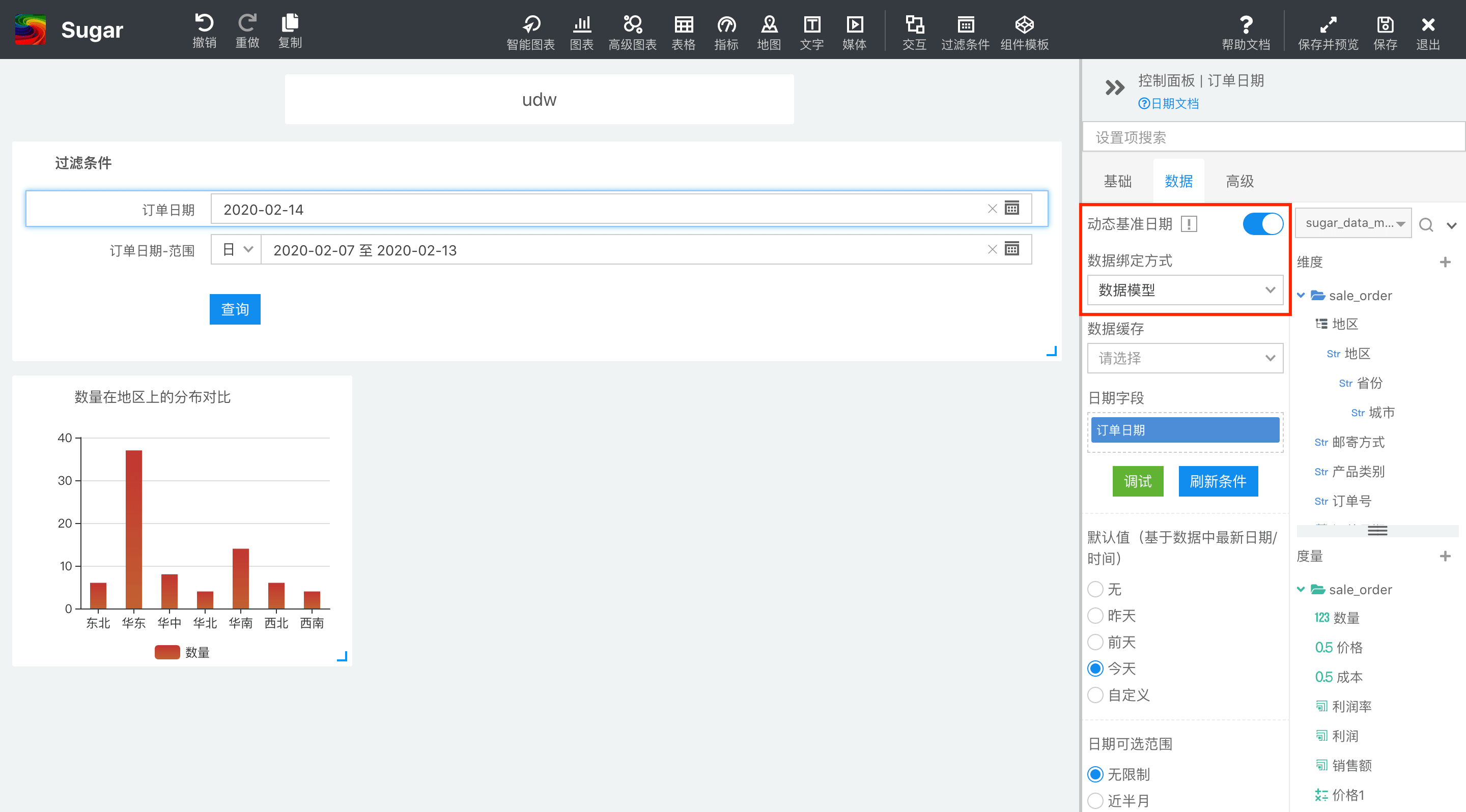Collapse the control panel with double-arrow icon
This screenshot has height=812, width=1466.
click(1114, 88)
